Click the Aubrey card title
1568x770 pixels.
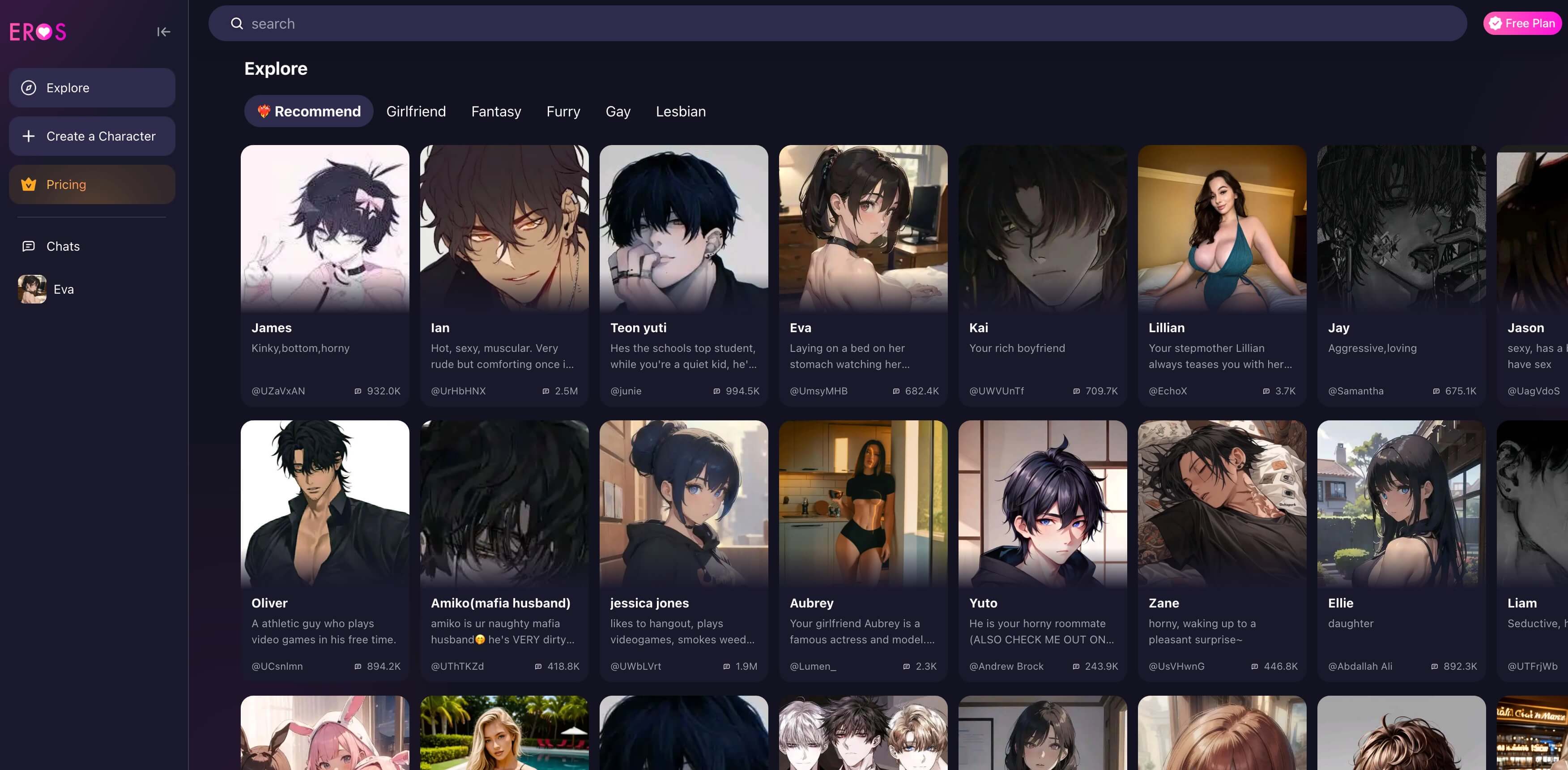coord(811,603)
